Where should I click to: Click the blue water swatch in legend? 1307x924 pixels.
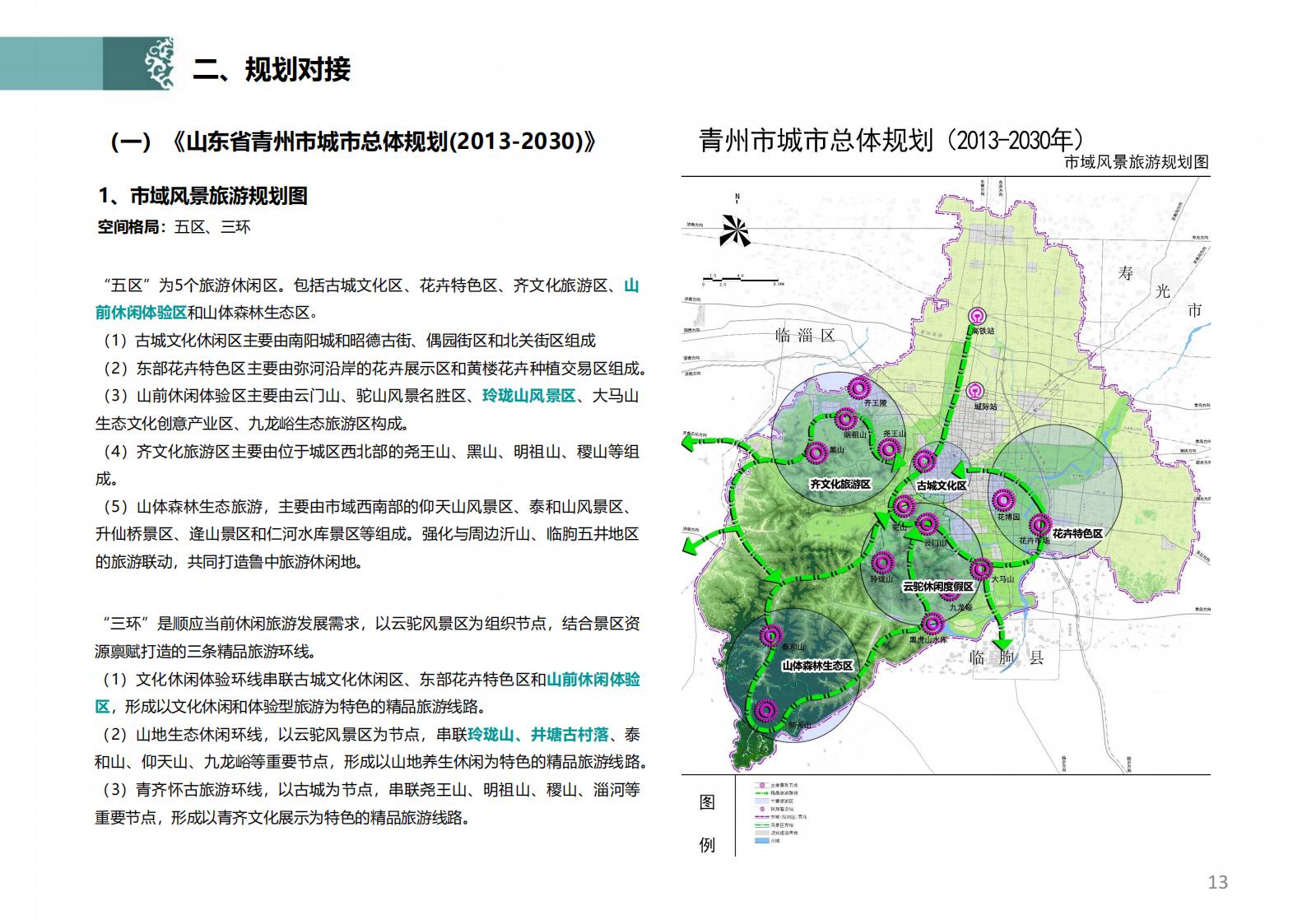[x=760, y=841]
